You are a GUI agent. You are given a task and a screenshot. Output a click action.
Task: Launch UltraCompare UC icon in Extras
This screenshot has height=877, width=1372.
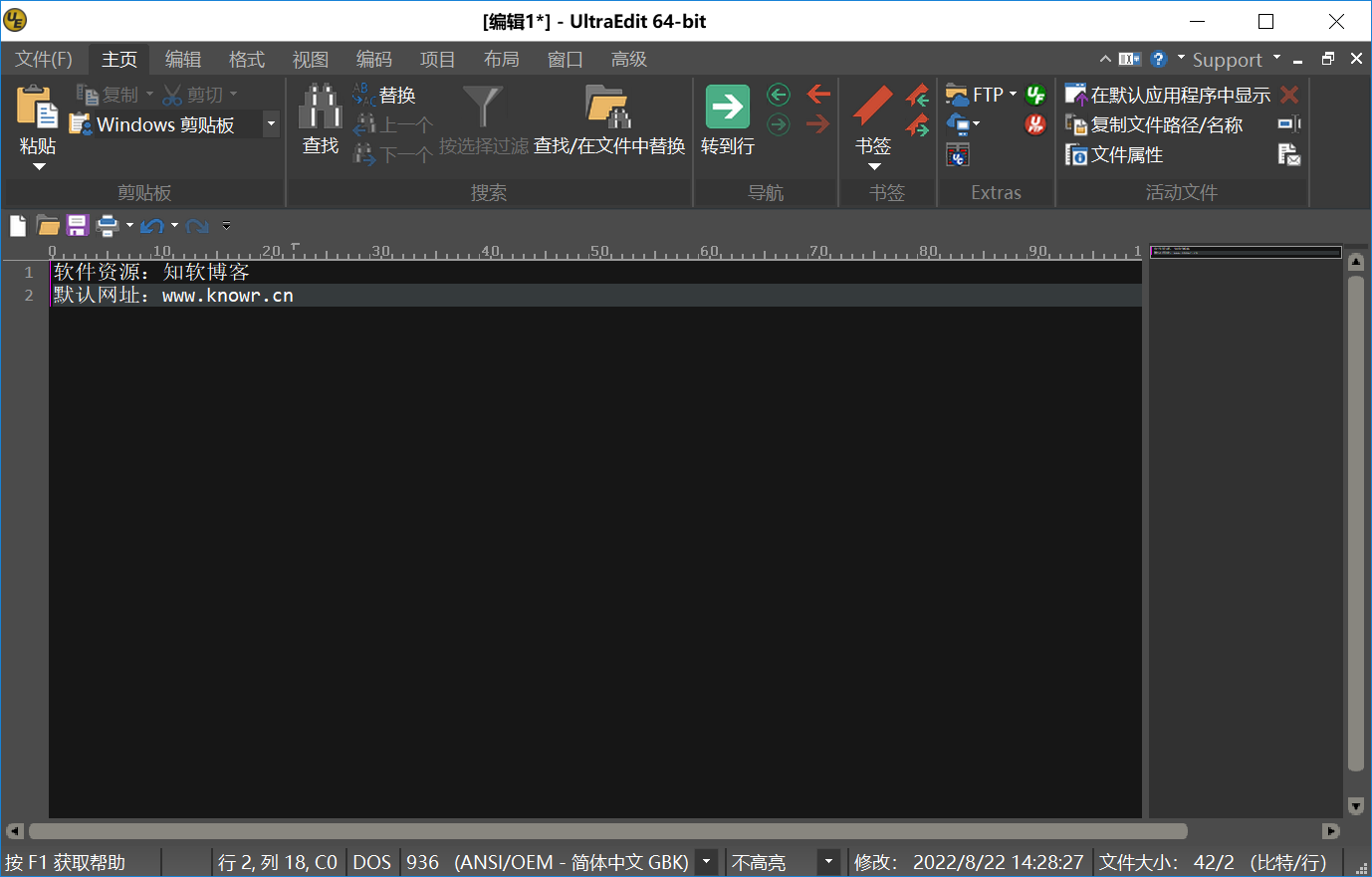[x=957, y=154]
